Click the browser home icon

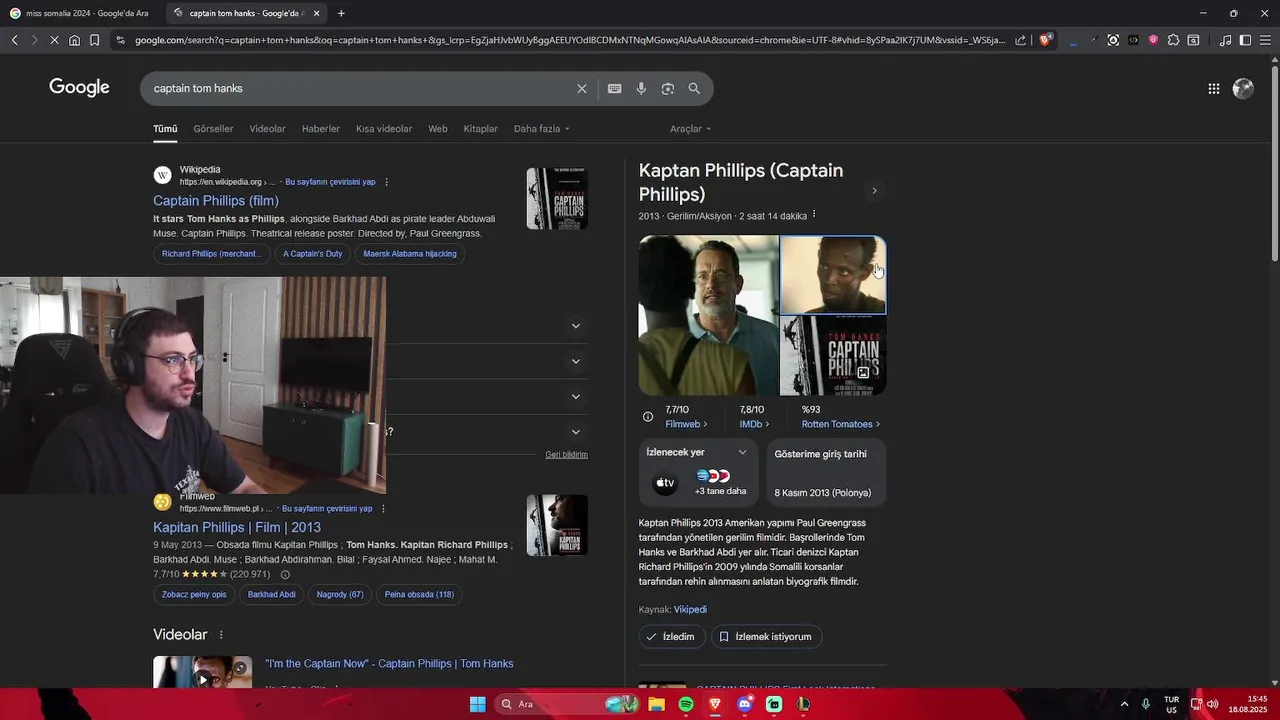click(x=74, y=40)
